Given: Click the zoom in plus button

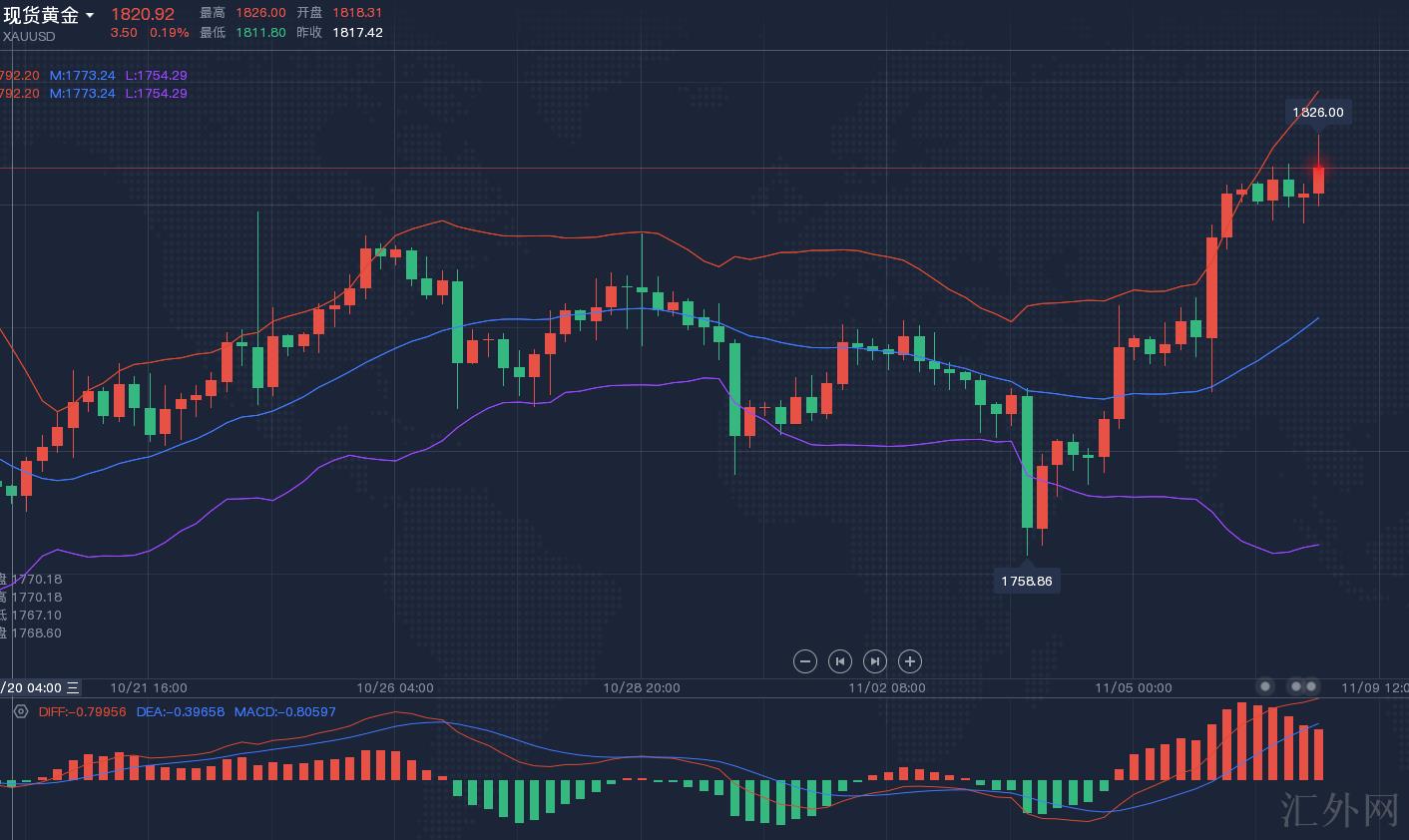Looking at the screenshot, I should (x=909, y=660).
